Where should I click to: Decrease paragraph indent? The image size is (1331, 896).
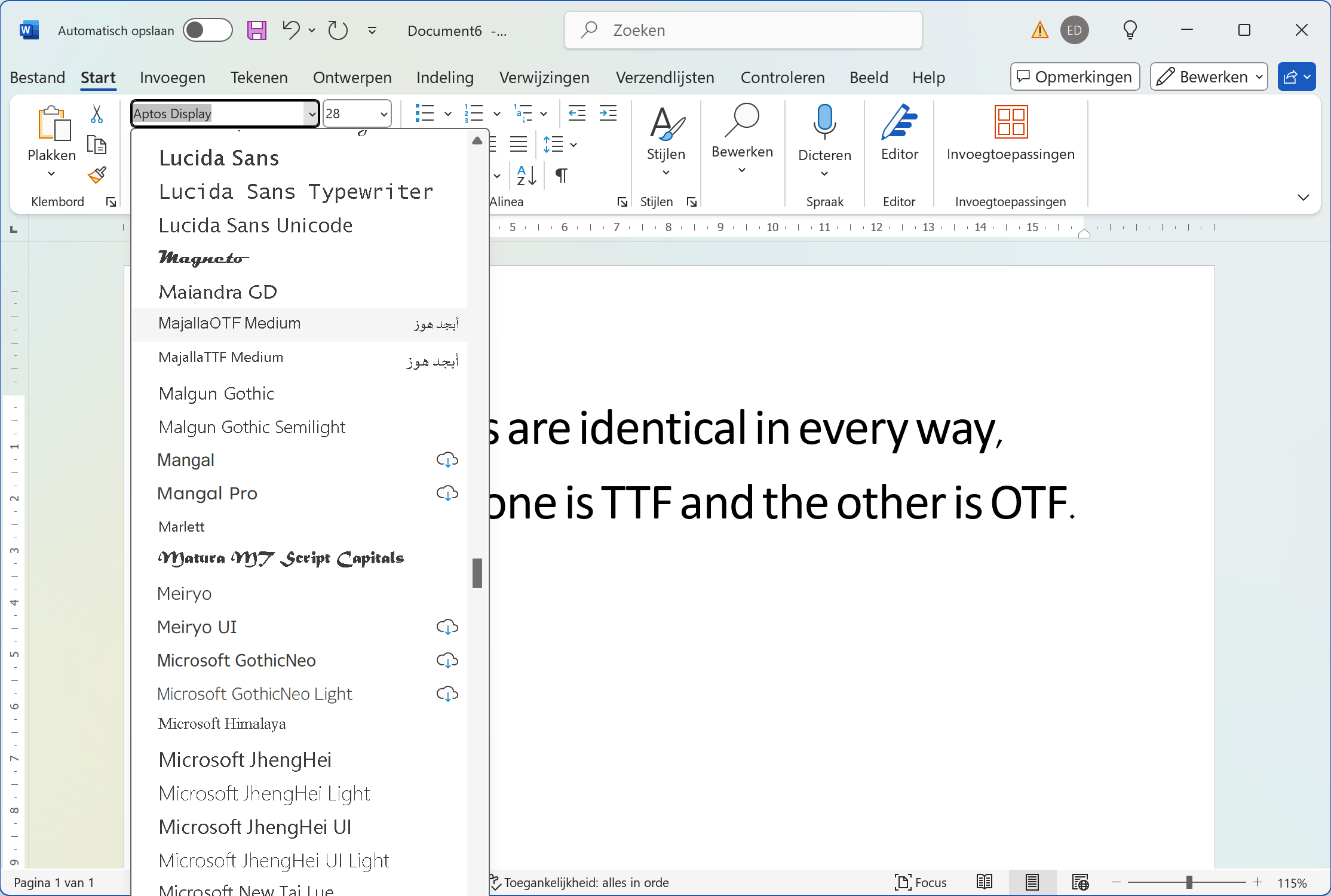[577, 113]
